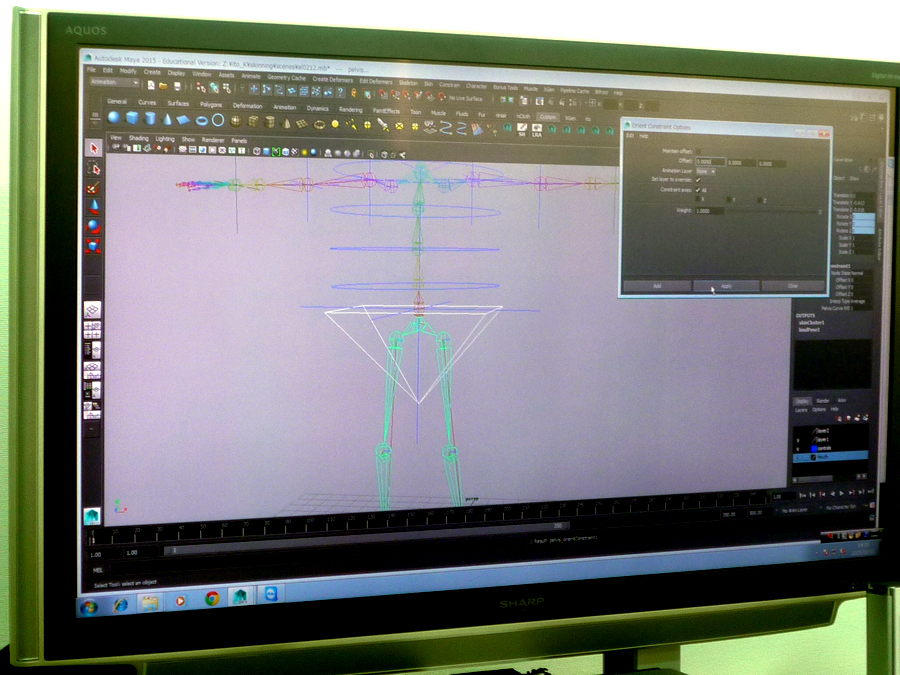The height and width of the screenshot is (675, 900).
Task: Click the Open Scene folder icon
Action: pos(164,86)
